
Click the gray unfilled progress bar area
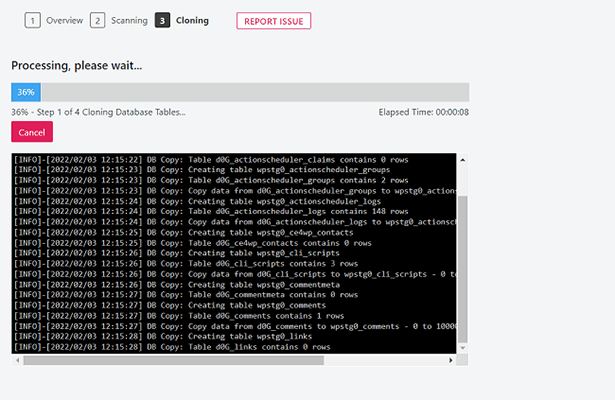point(250,92)
